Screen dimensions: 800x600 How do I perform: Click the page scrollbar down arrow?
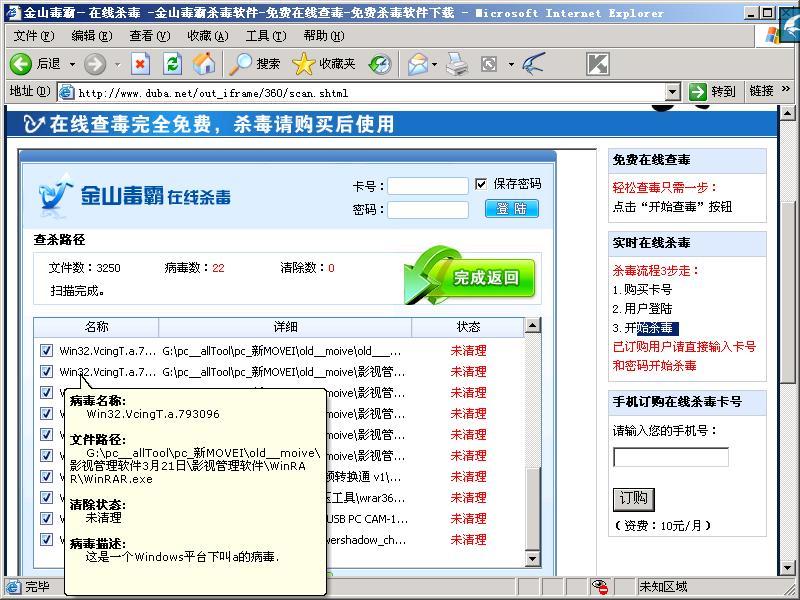(788, 567)
